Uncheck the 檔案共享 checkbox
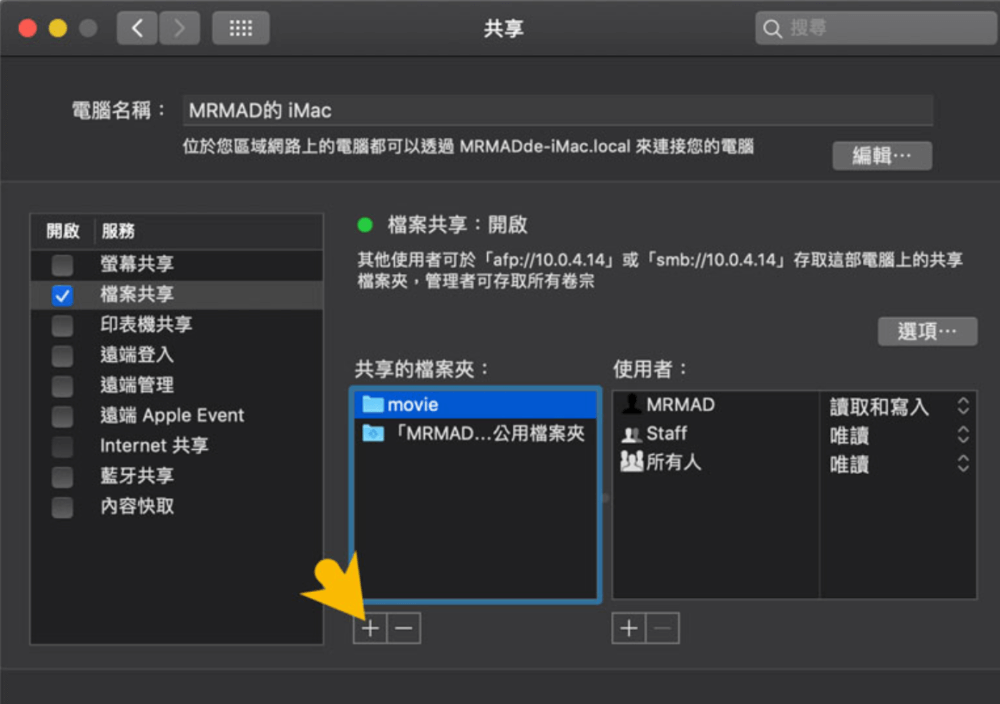 pos(62,295)
